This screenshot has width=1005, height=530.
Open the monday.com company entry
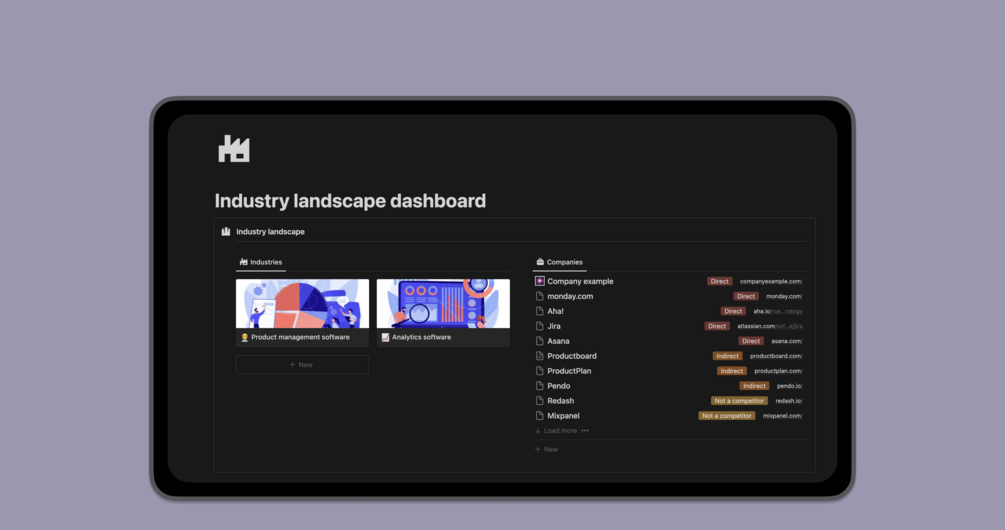[570, 296]
